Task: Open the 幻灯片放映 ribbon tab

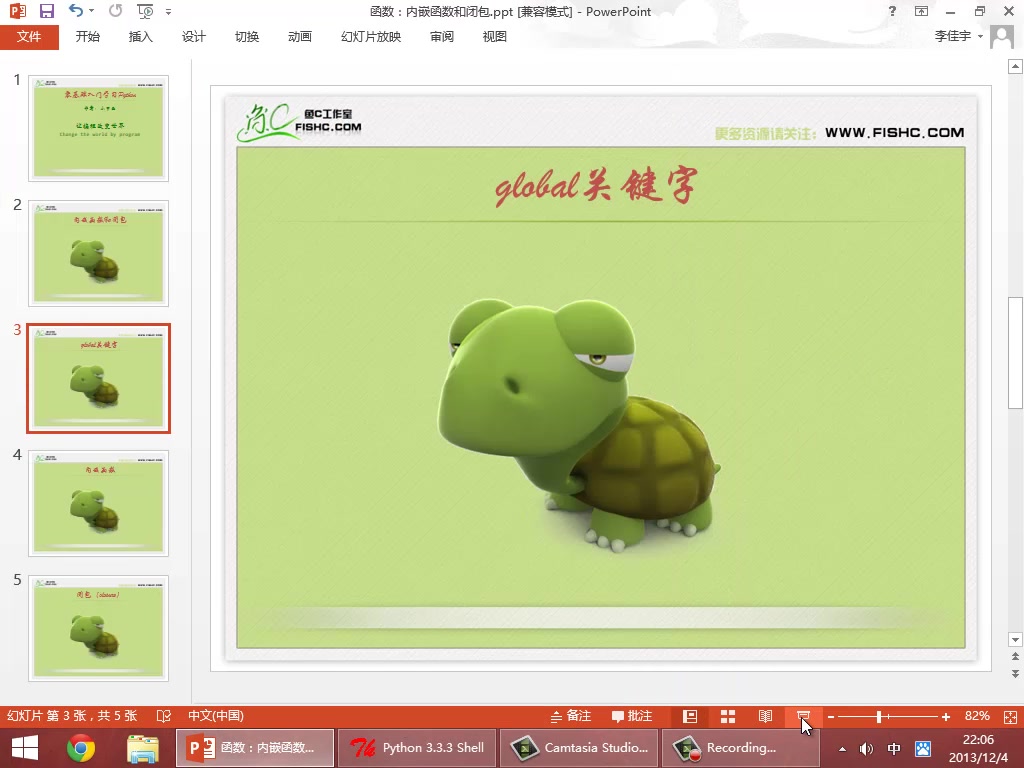Action: (x=370, y=36)
